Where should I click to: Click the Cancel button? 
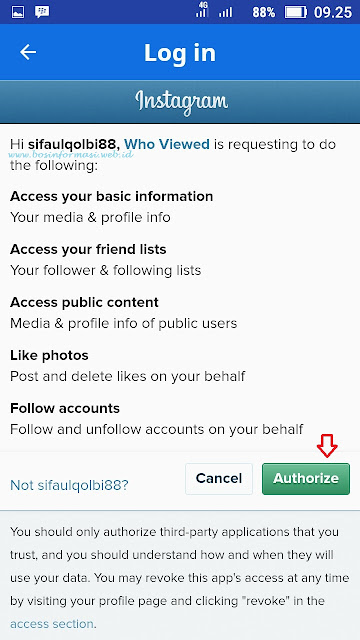pos(219,478)
